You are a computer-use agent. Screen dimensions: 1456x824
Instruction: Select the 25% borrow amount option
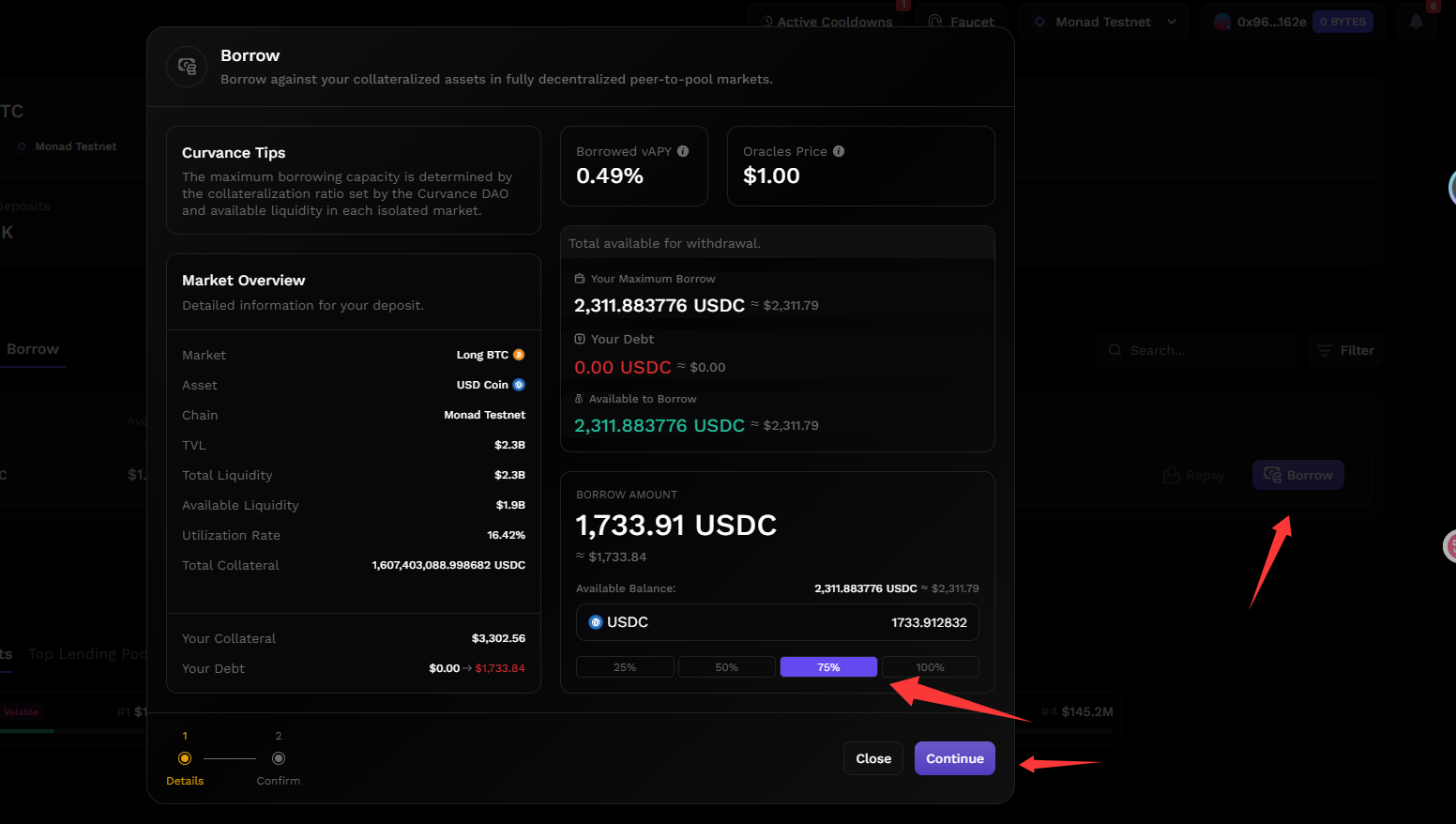[x=625, y=667]
